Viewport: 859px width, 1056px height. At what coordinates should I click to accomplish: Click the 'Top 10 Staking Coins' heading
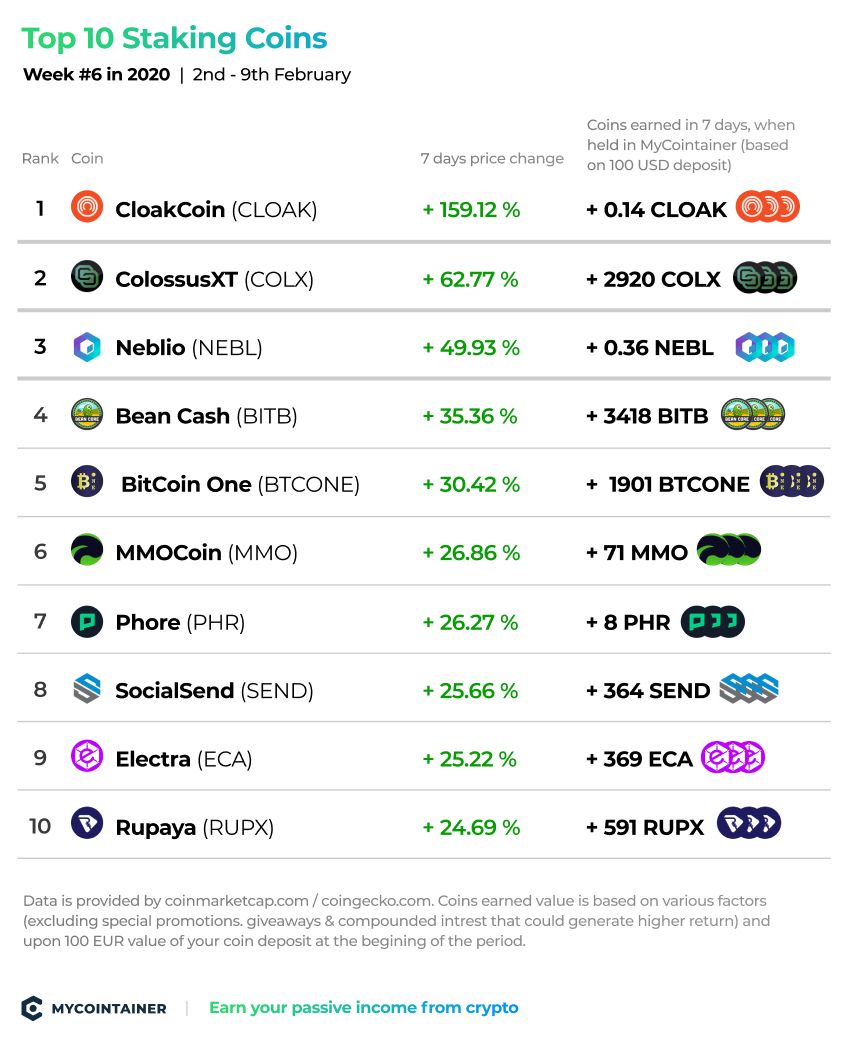point(174,38)
